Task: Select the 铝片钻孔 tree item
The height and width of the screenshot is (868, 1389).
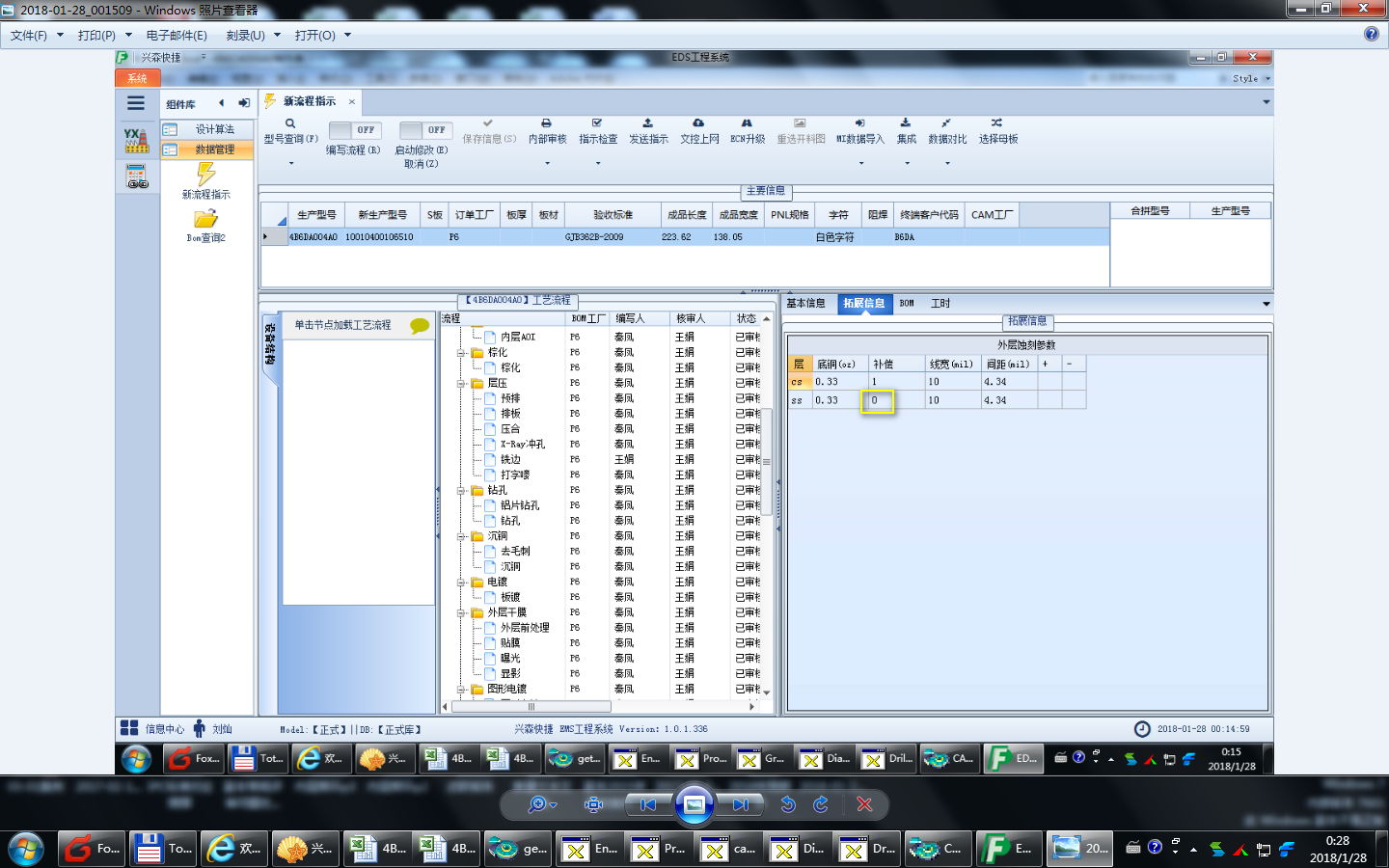Action: click(x=520, y=505)
